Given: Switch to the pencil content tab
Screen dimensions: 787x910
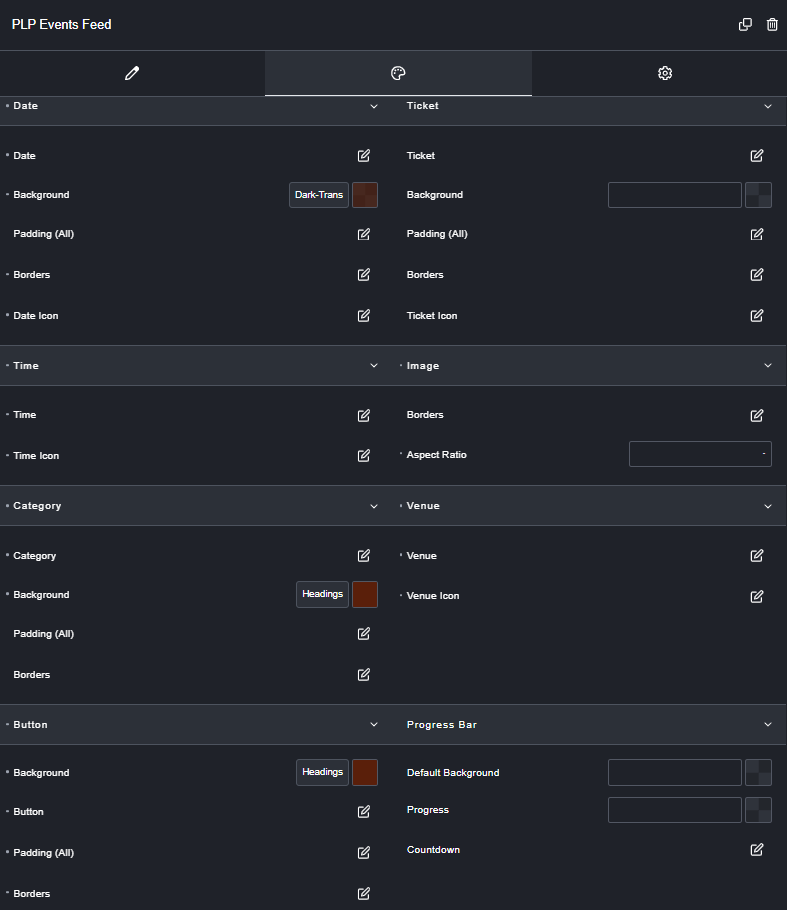Looking at the screenshot, I should tap(132, 73).
